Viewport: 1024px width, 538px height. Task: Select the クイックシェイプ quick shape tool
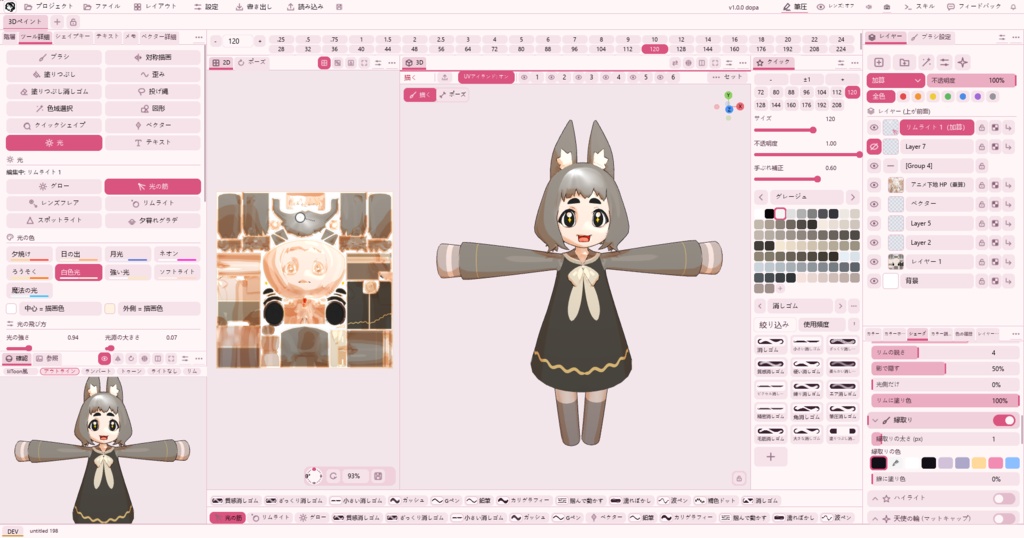click(x=54, y=125)
